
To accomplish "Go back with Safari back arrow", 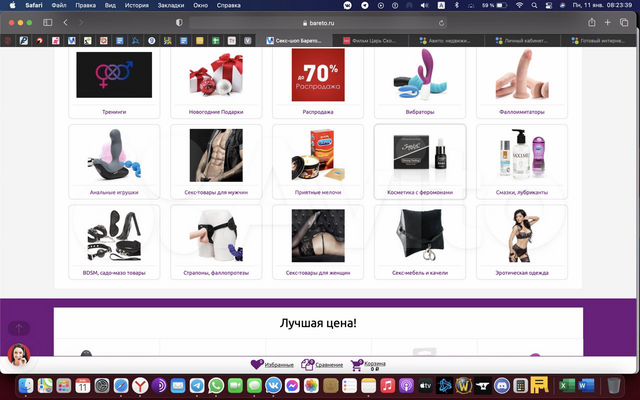I will [67, 22].
